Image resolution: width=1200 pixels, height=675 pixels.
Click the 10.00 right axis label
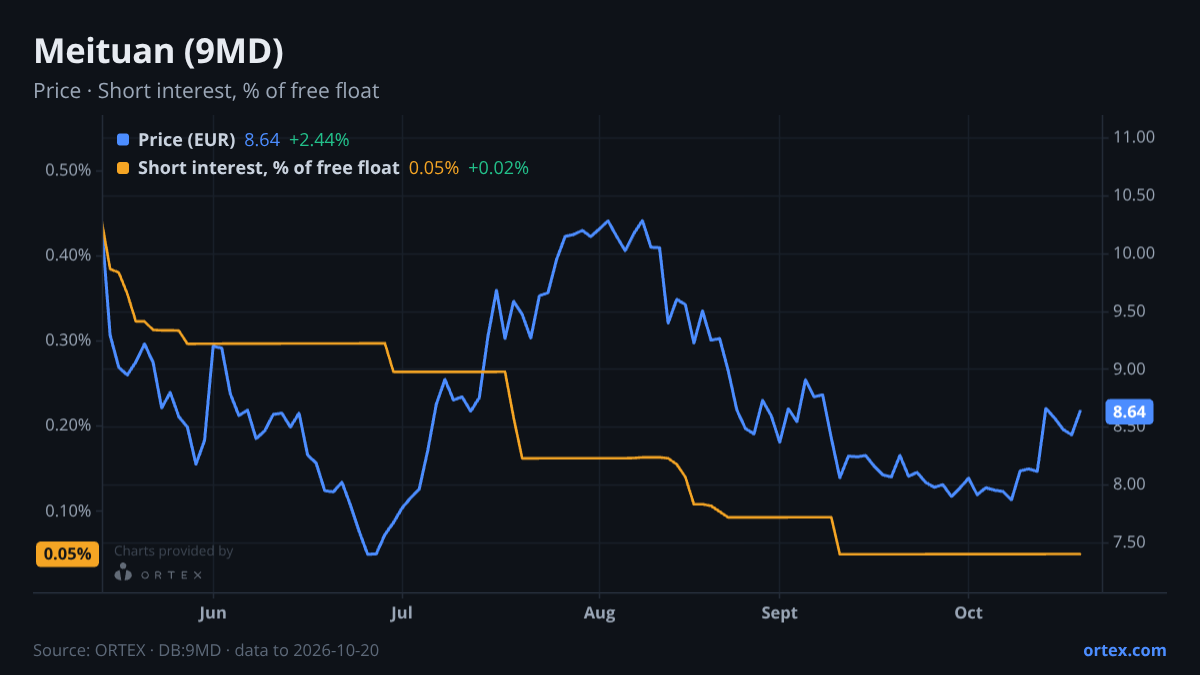pos(1135,254)
